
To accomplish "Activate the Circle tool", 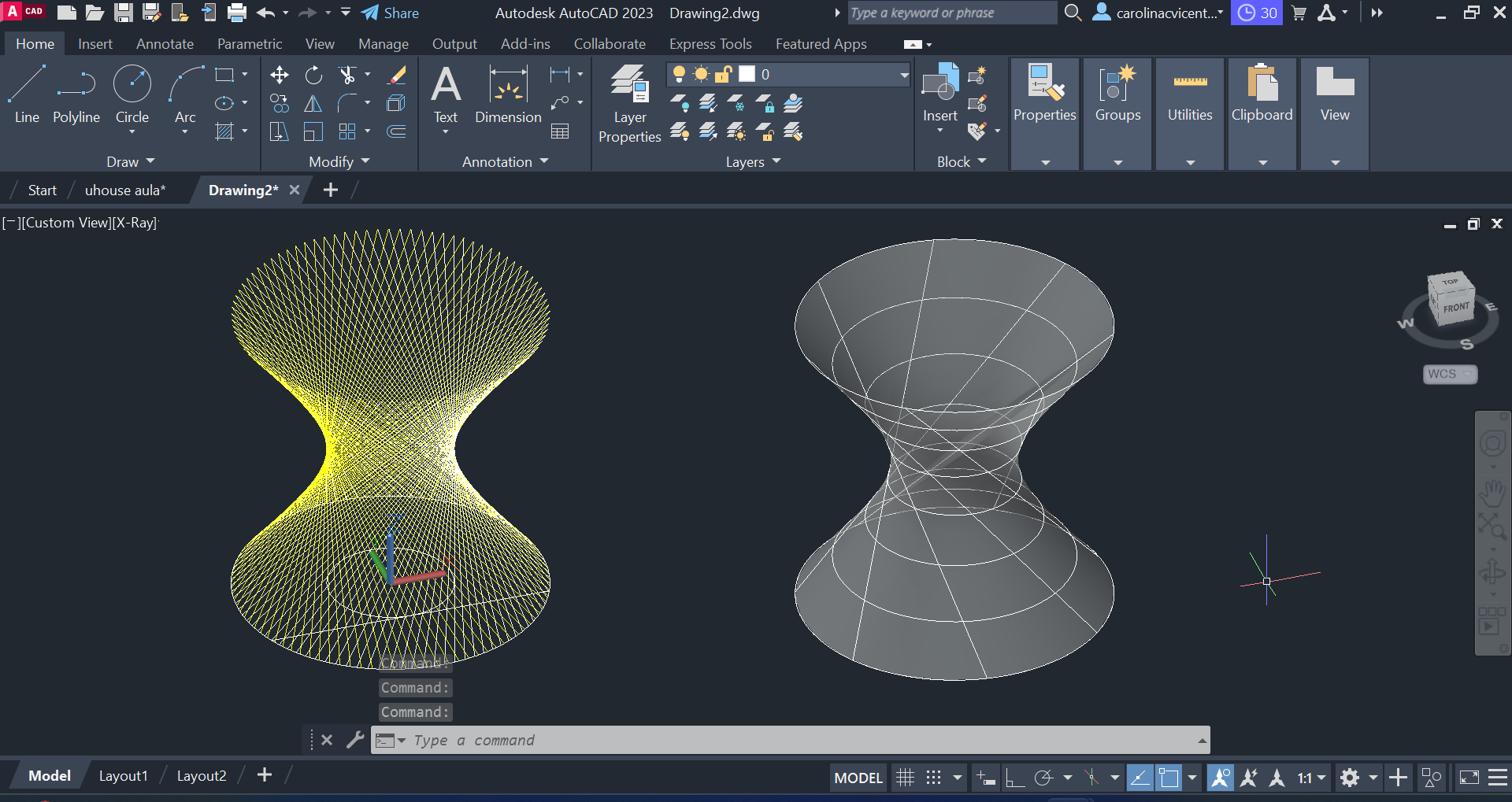I will [x=132, y=94].
